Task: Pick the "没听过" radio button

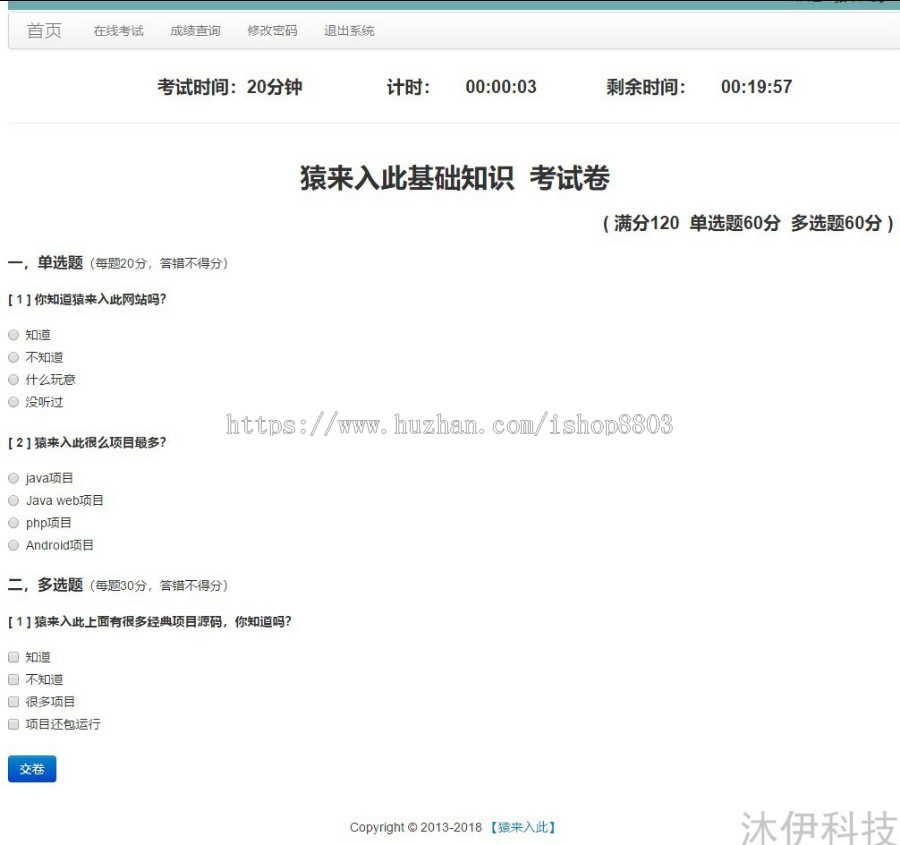Action: (x=13, y=402)
